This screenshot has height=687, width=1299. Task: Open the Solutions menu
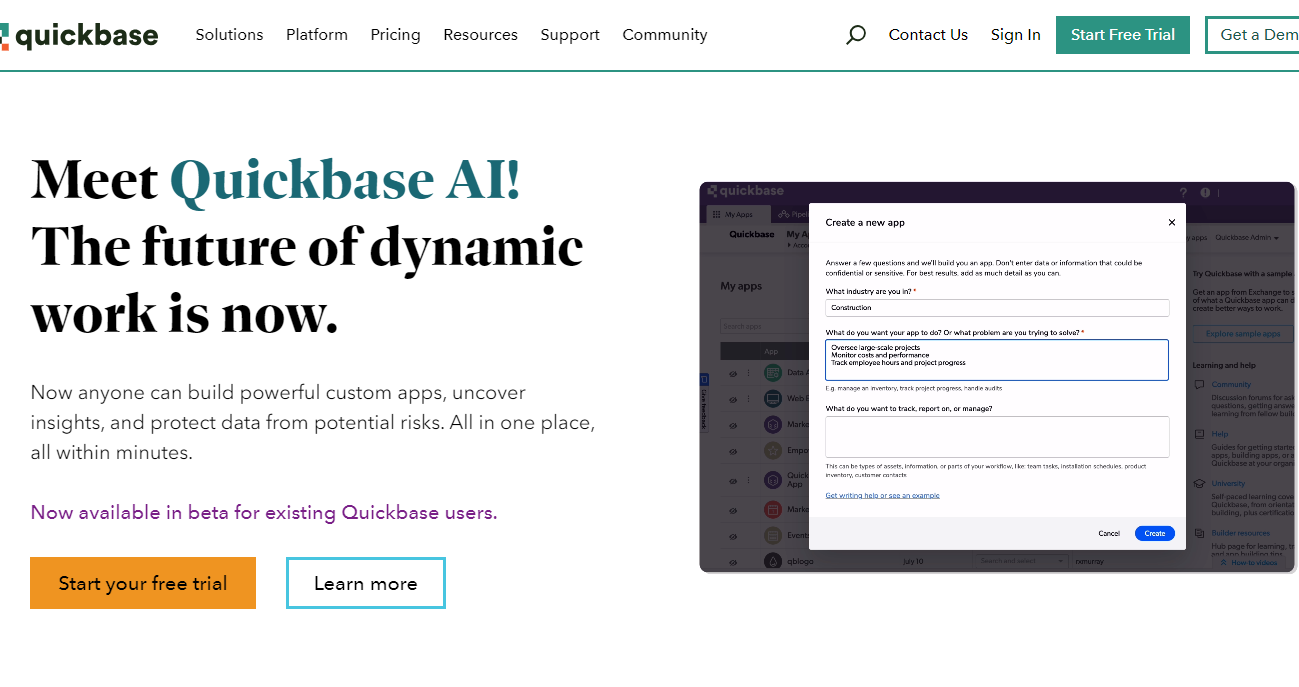[229, 35]
